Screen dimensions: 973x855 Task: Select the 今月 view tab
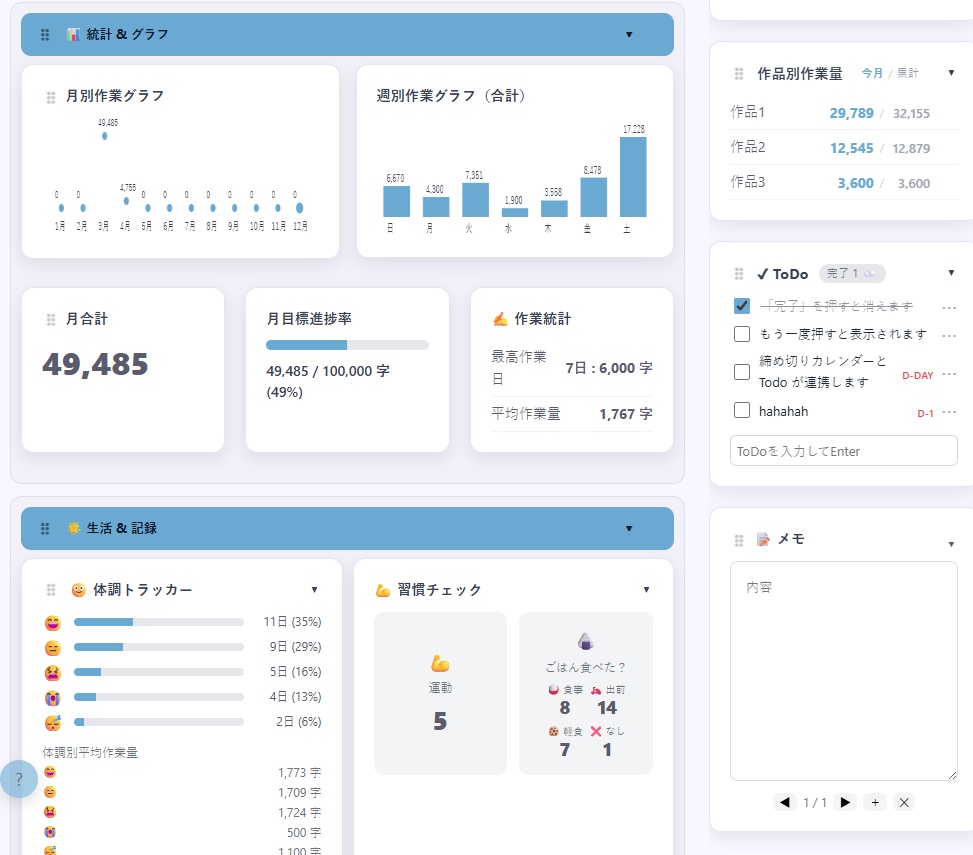point(871,73)
